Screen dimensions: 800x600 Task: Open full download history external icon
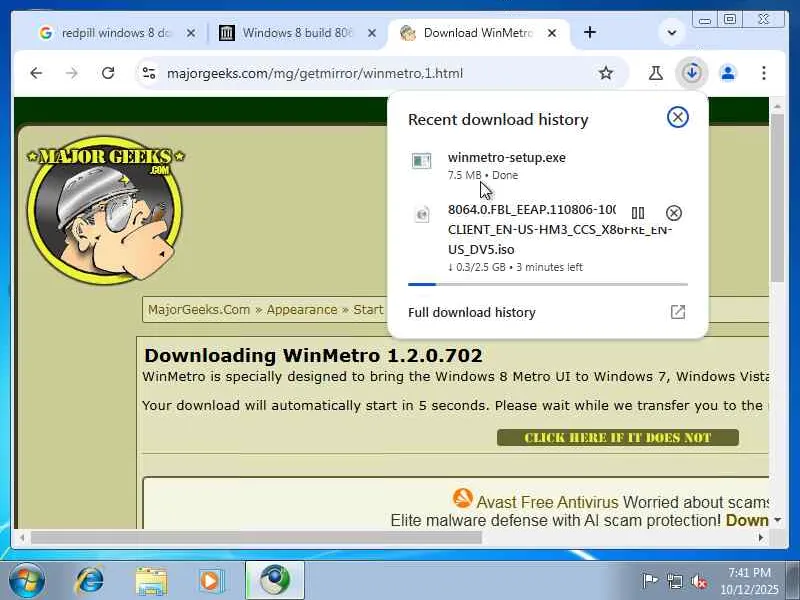tap(678, 312)
